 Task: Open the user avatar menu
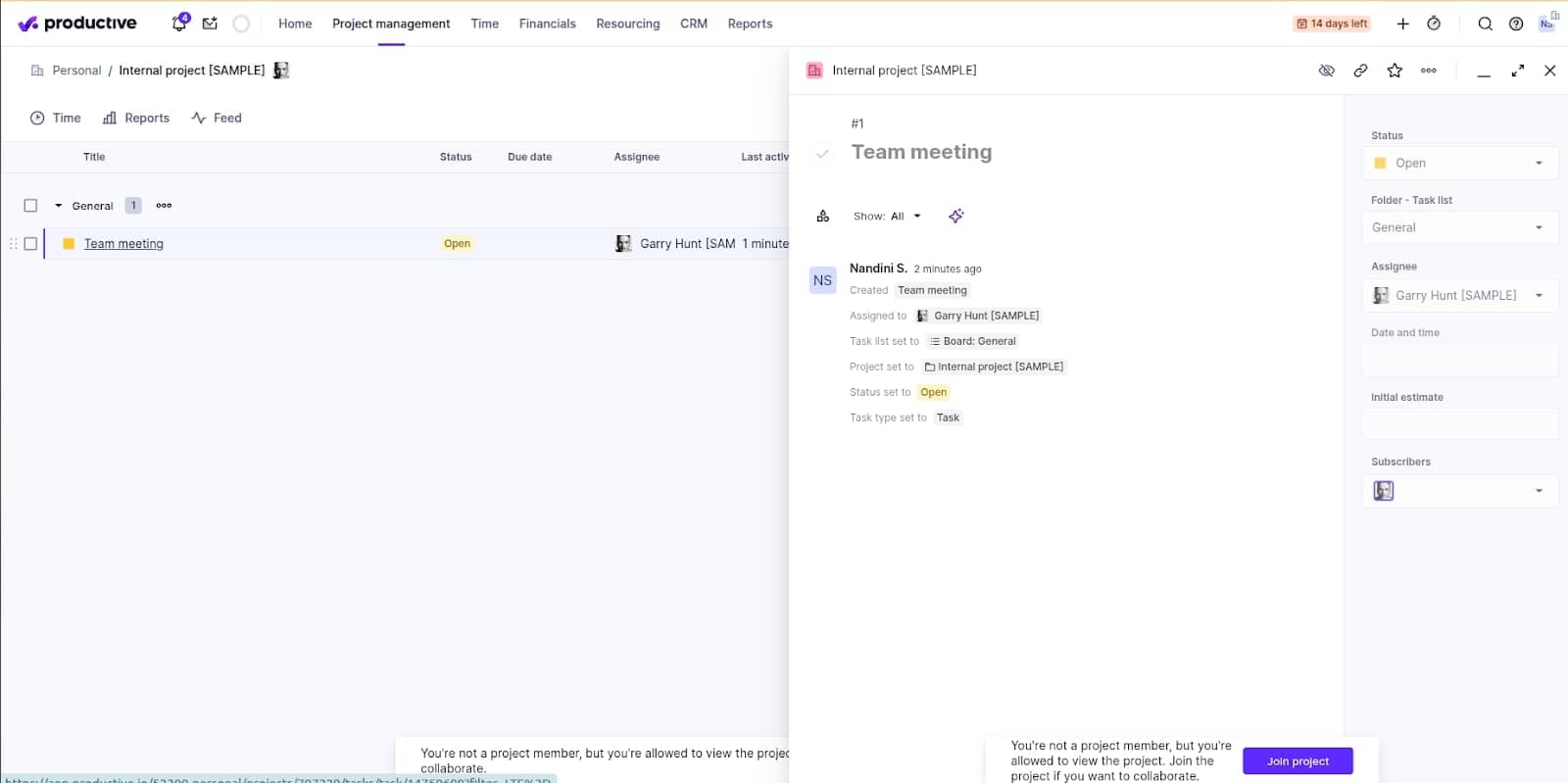[1547, 23]
